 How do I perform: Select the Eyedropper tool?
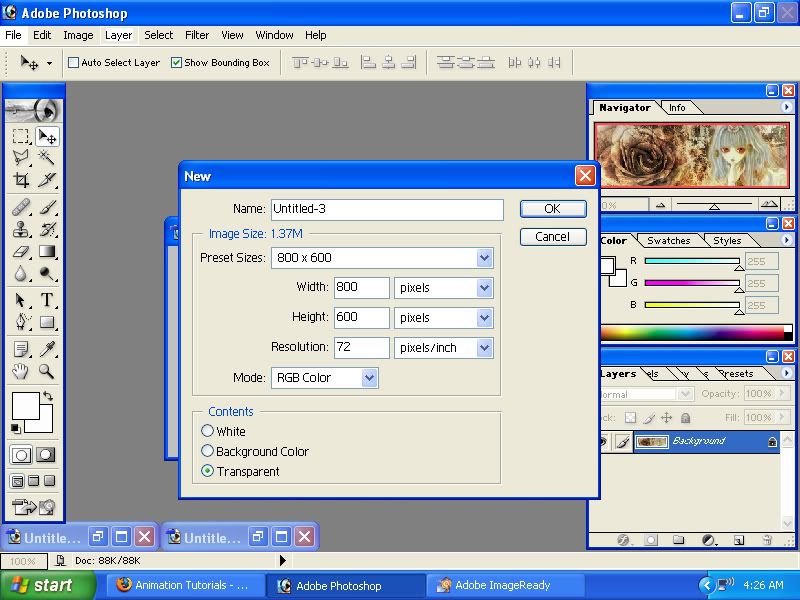click(x=47, y=349)
